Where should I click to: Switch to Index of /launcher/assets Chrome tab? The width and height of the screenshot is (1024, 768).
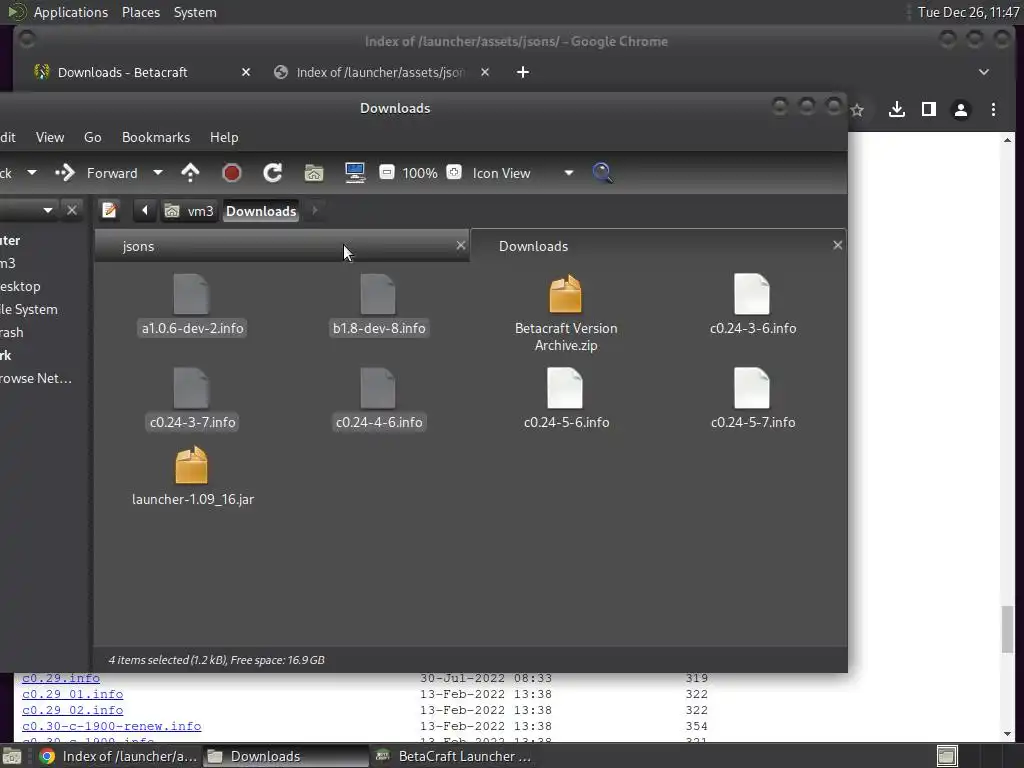click(x=380, y=72)
